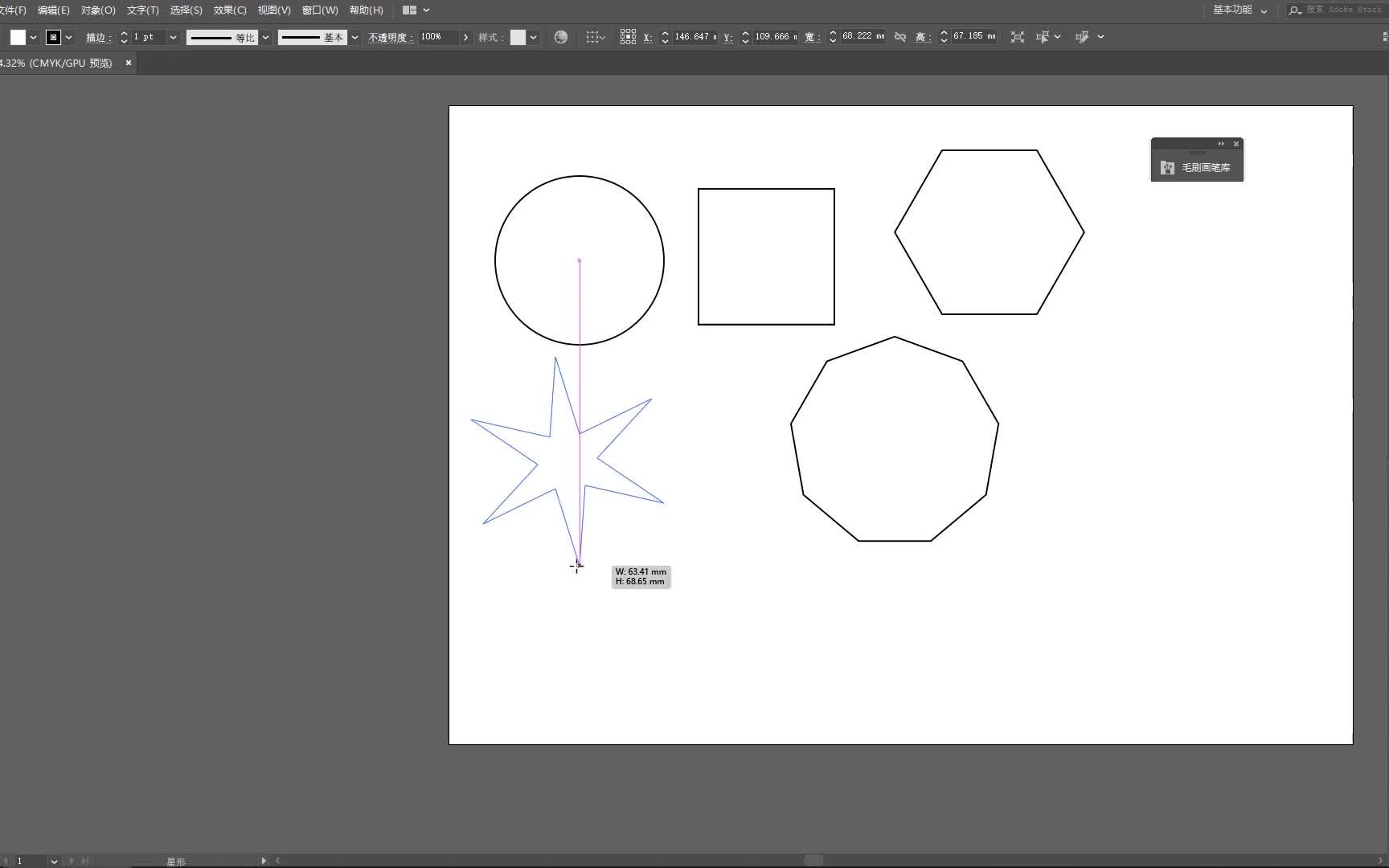Expand the isolate object dropdown arrow

click(x=1057, y=37)
